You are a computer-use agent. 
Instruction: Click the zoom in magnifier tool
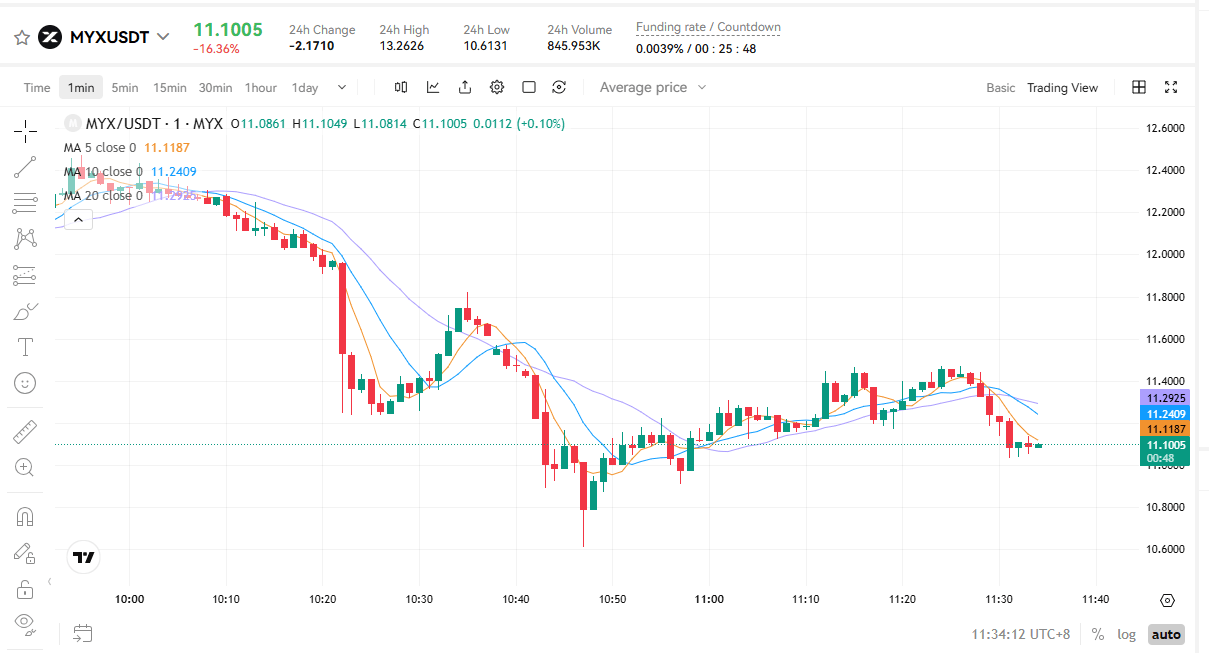[x=25, y=467]
